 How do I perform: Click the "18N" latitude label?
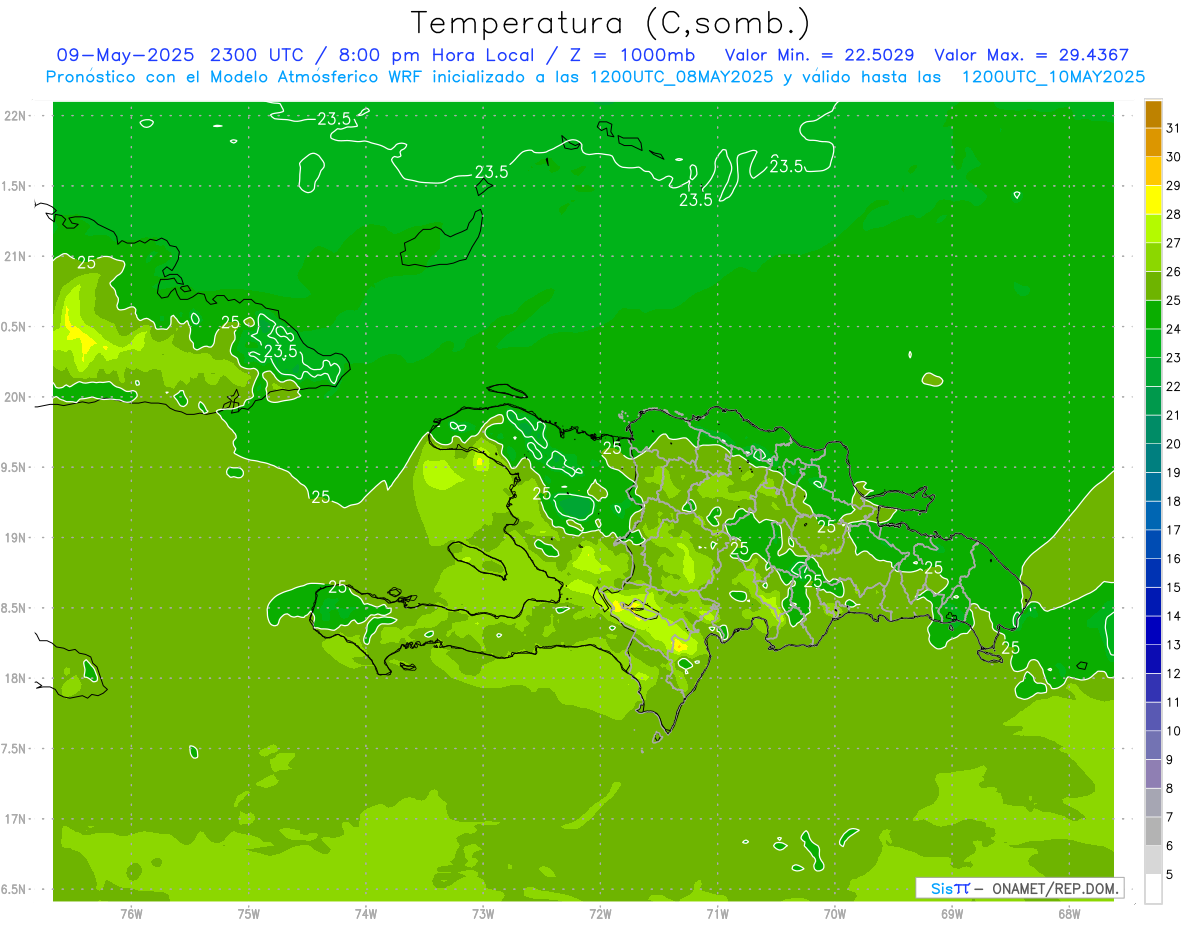click(x=16, y=678)
